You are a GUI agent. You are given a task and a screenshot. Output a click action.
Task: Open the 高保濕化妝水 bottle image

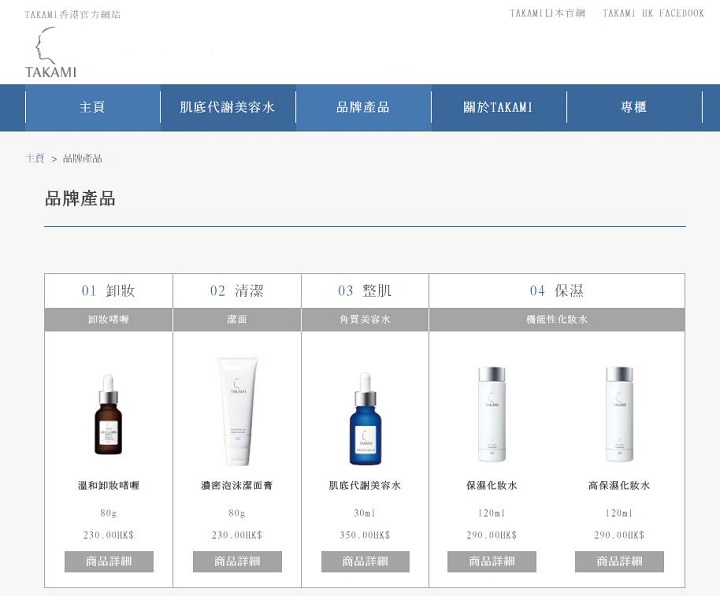(x=619, y=414)
